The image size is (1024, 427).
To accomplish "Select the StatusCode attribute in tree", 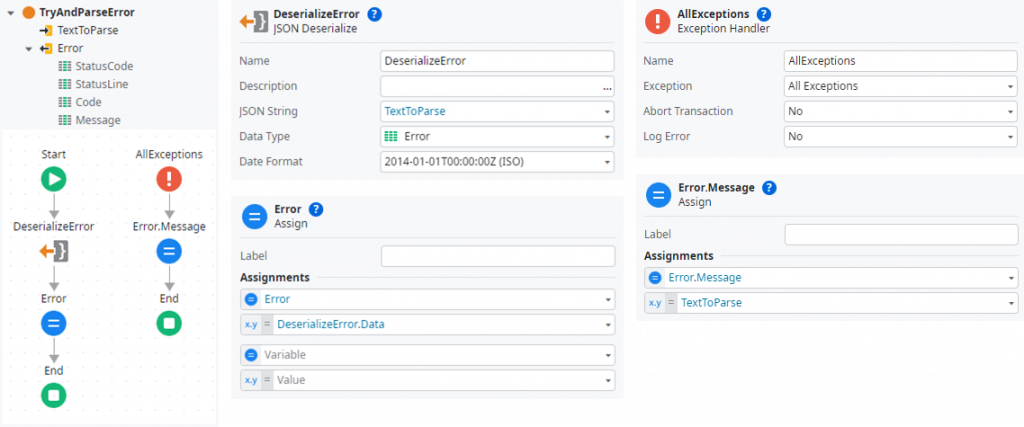I will point(103,66).
